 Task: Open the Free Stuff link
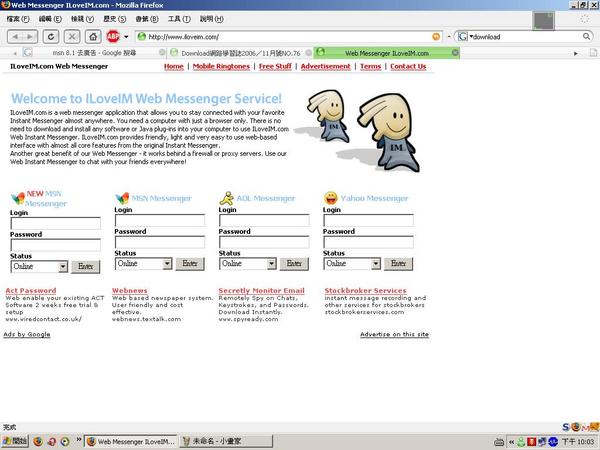[x=275, y=67]
